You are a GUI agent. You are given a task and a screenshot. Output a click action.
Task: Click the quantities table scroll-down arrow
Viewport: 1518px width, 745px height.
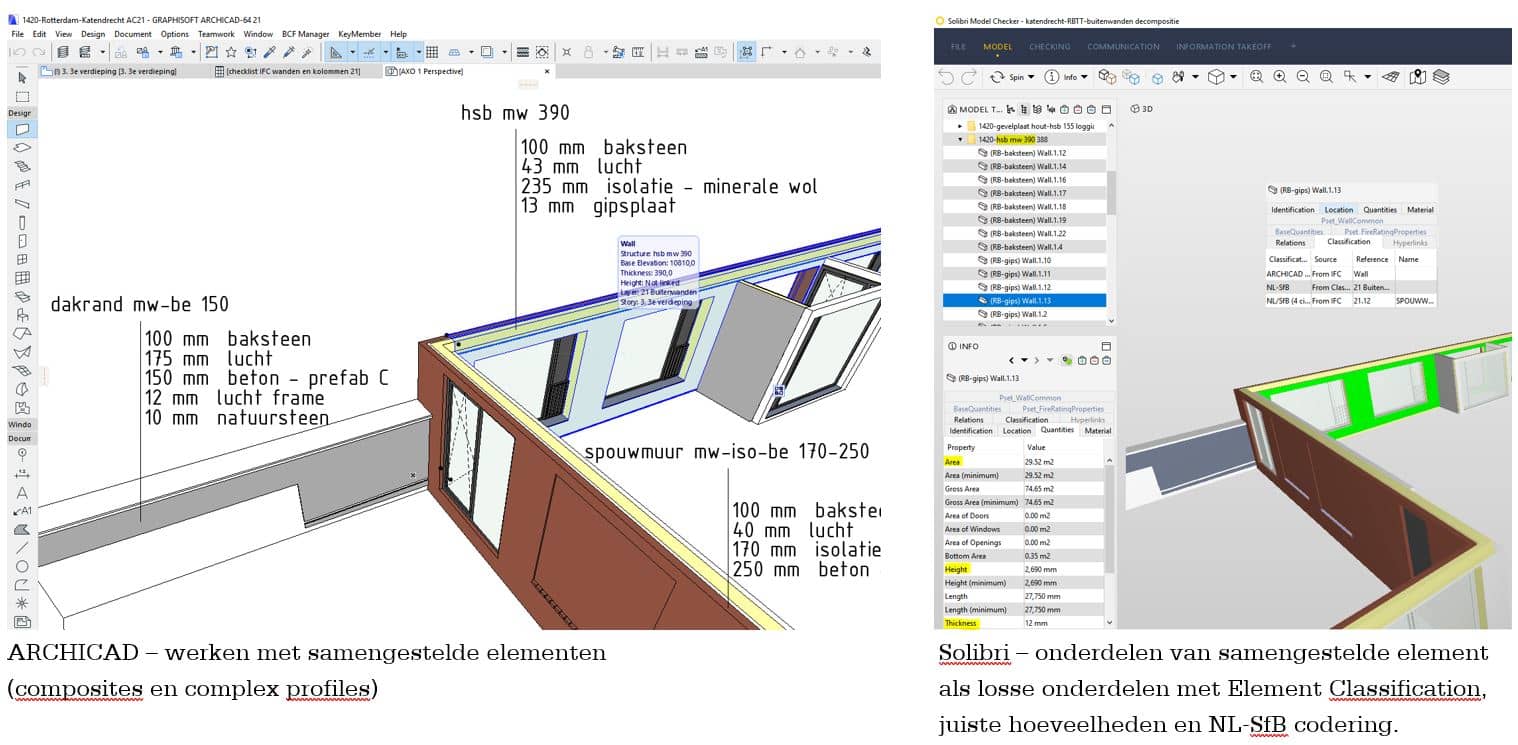pos(1111,623)
